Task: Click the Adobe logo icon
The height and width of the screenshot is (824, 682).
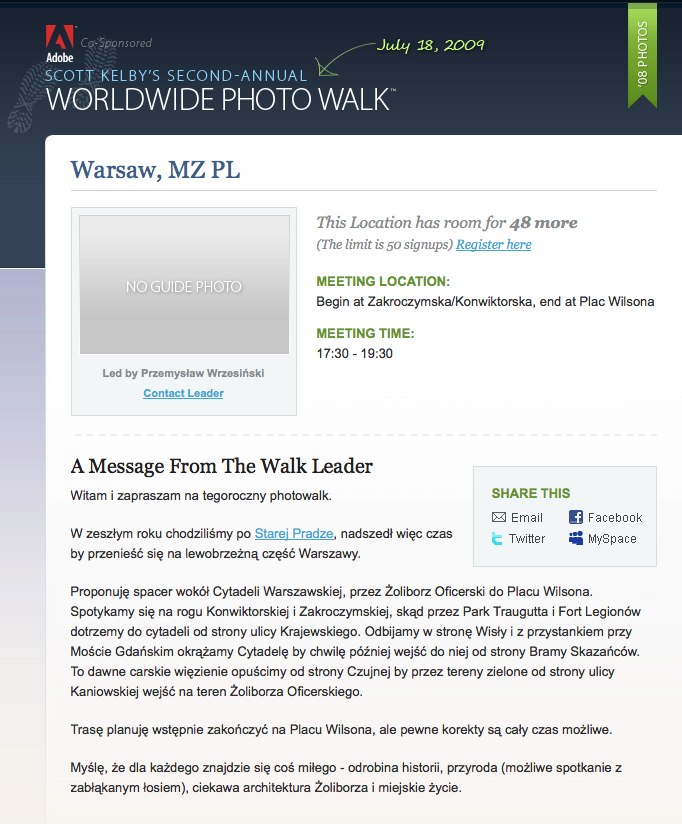Action: point(59,45)
